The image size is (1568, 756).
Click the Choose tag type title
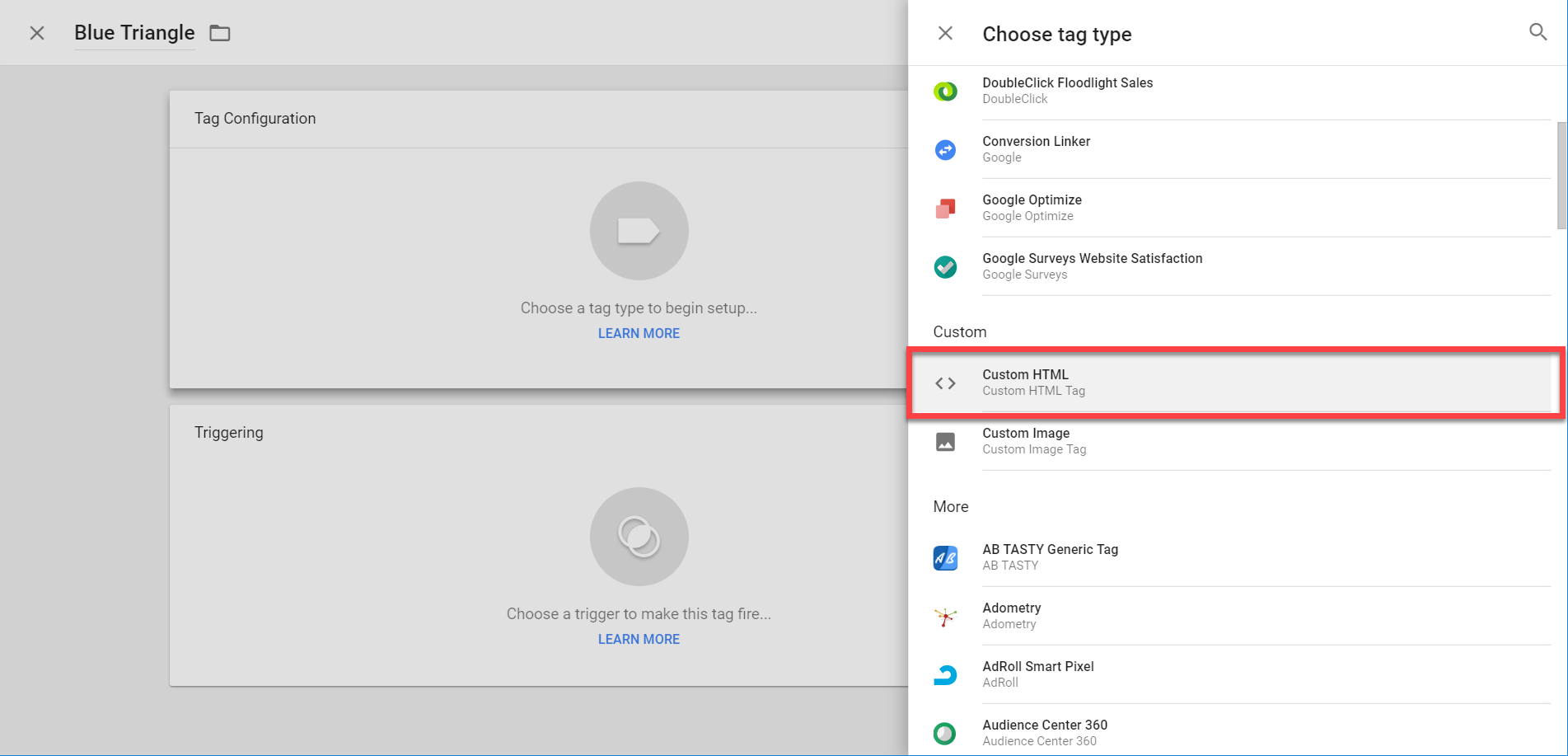point(1057,34)
